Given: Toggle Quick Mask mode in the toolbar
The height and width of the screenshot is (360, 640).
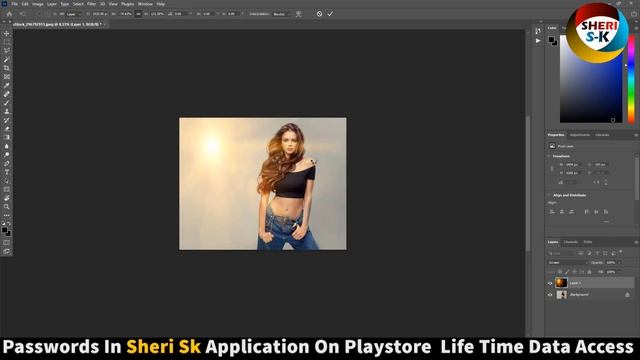Looking at the screenshot, I should [7, 243].
